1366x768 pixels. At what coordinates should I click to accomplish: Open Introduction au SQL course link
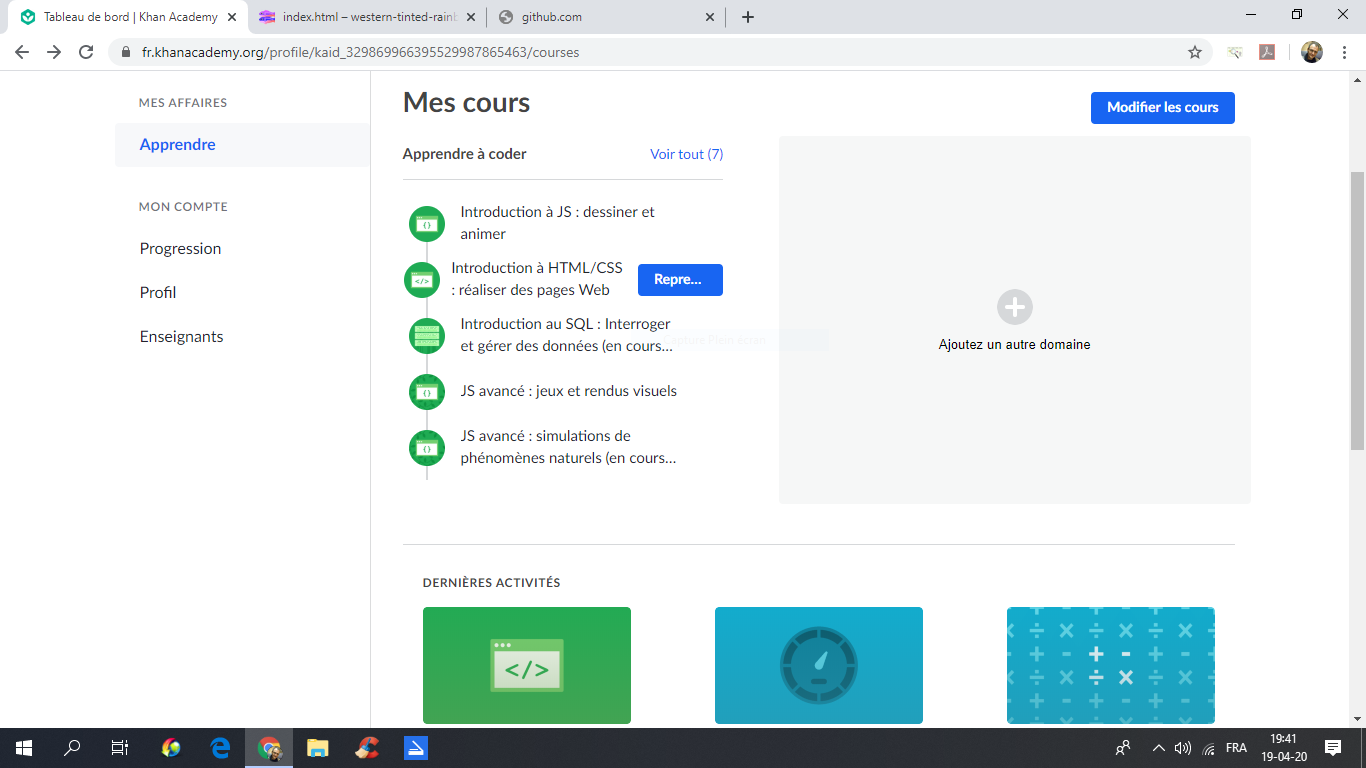point(566,335)
